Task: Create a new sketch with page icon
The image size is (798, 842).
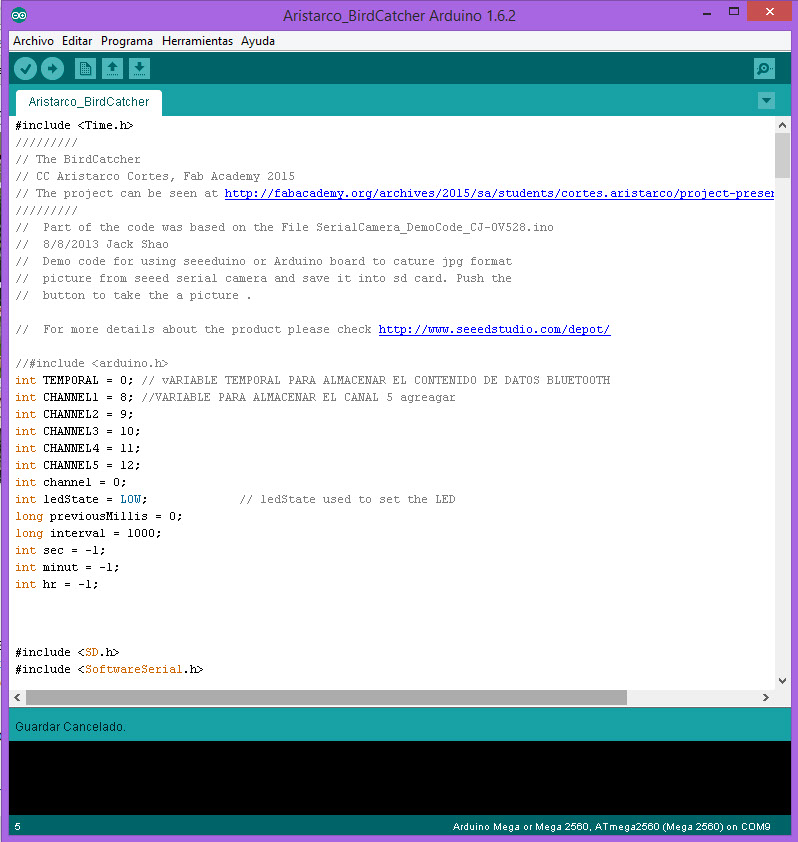Action: 85,69
